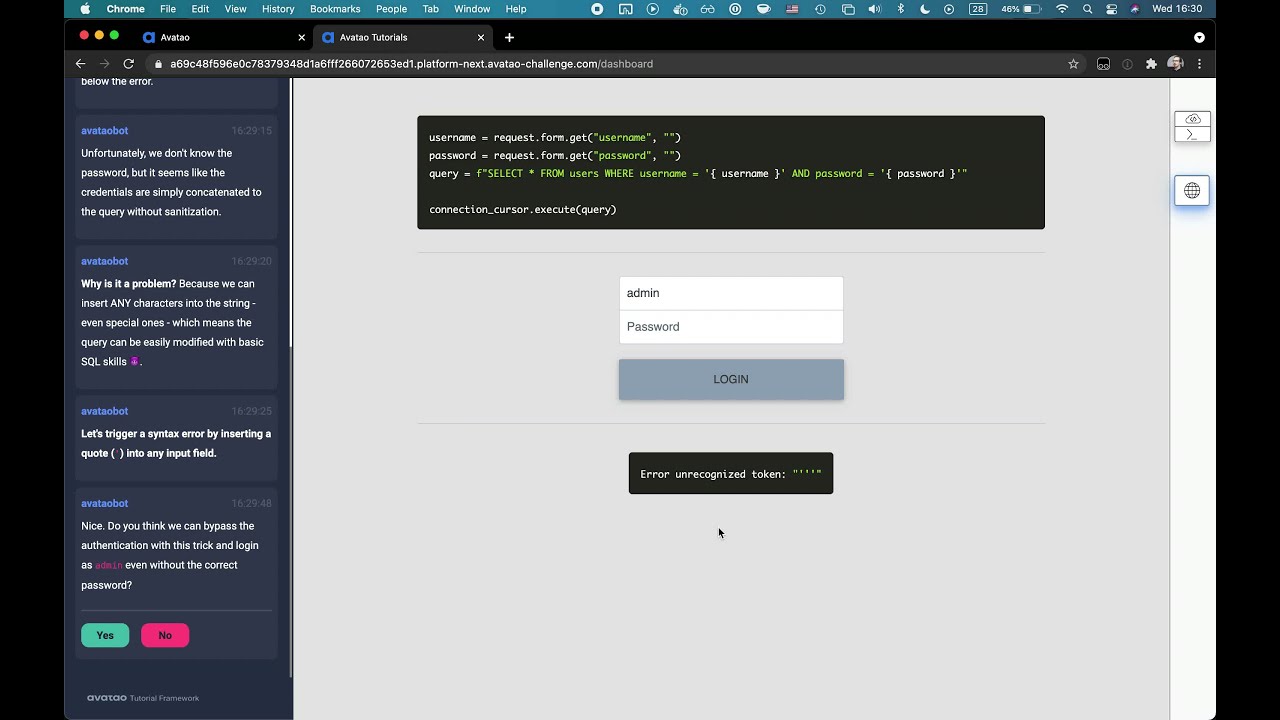This screenshot has width=1280, height=720.
Task: Click the connection_cursor.execute(query) code line
Action: (523, 210)
